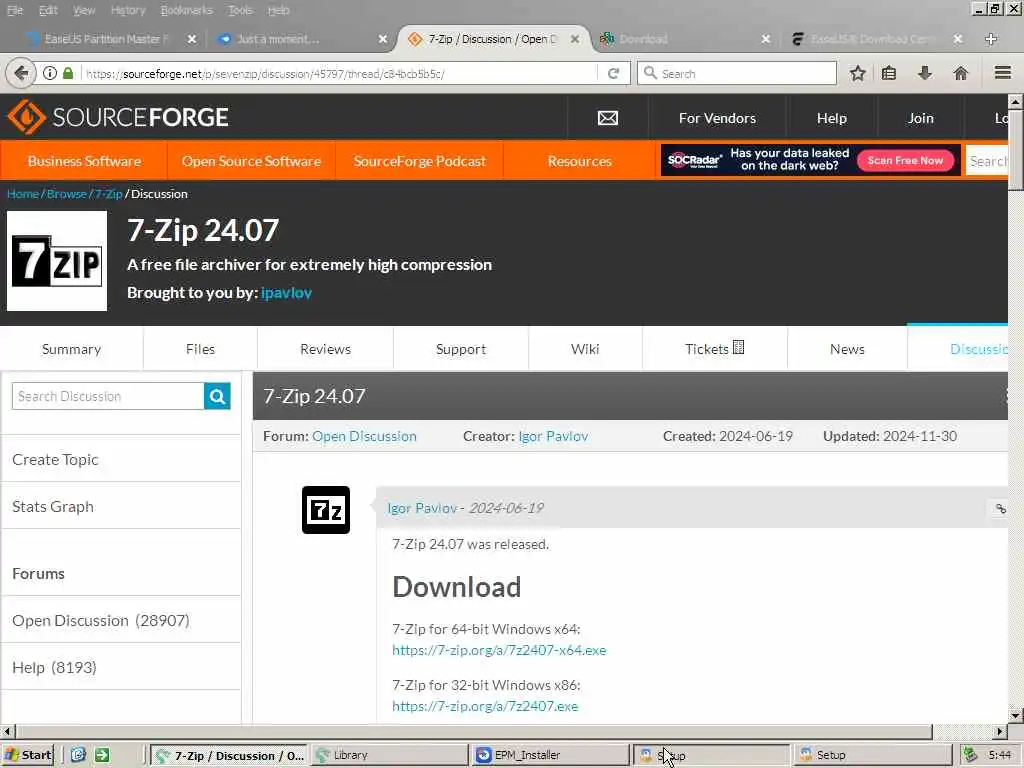Click 7-Zip project logo image
The width and height of the screenshot is (1024, 768).
click(57, 261)
